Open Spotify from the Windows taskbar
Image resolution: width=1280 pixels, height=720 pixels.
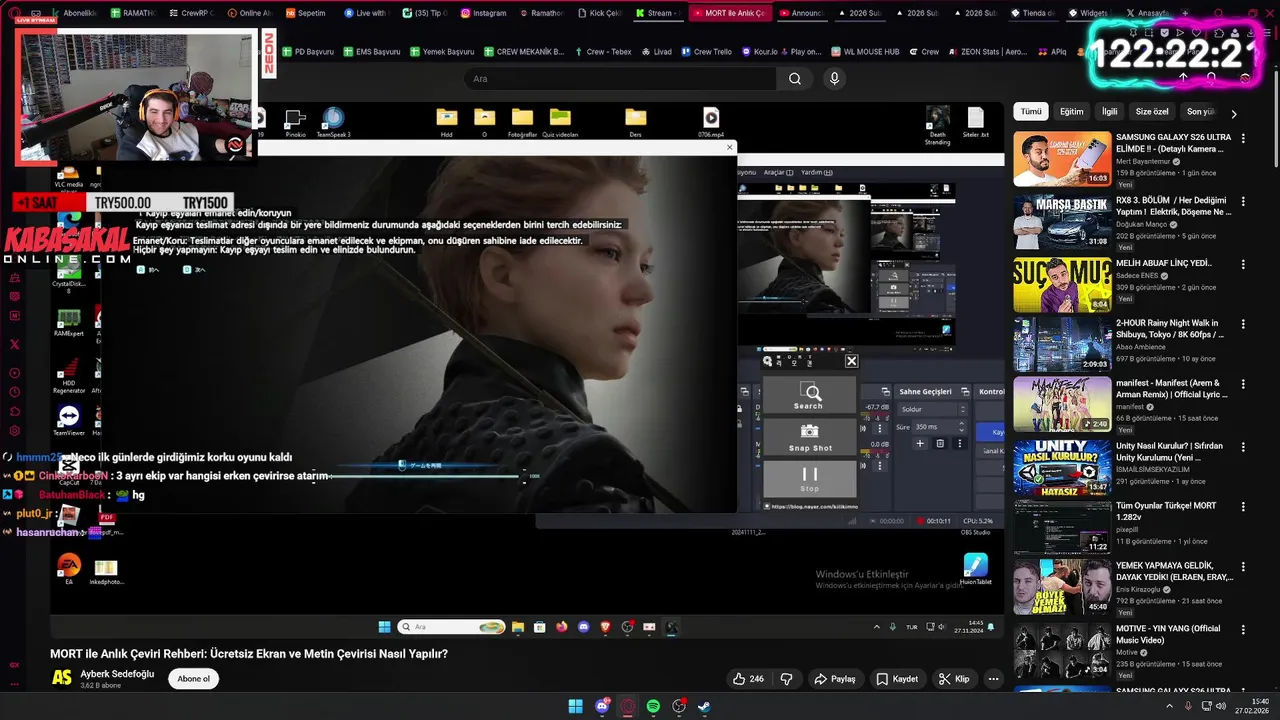tap(653, 706)
